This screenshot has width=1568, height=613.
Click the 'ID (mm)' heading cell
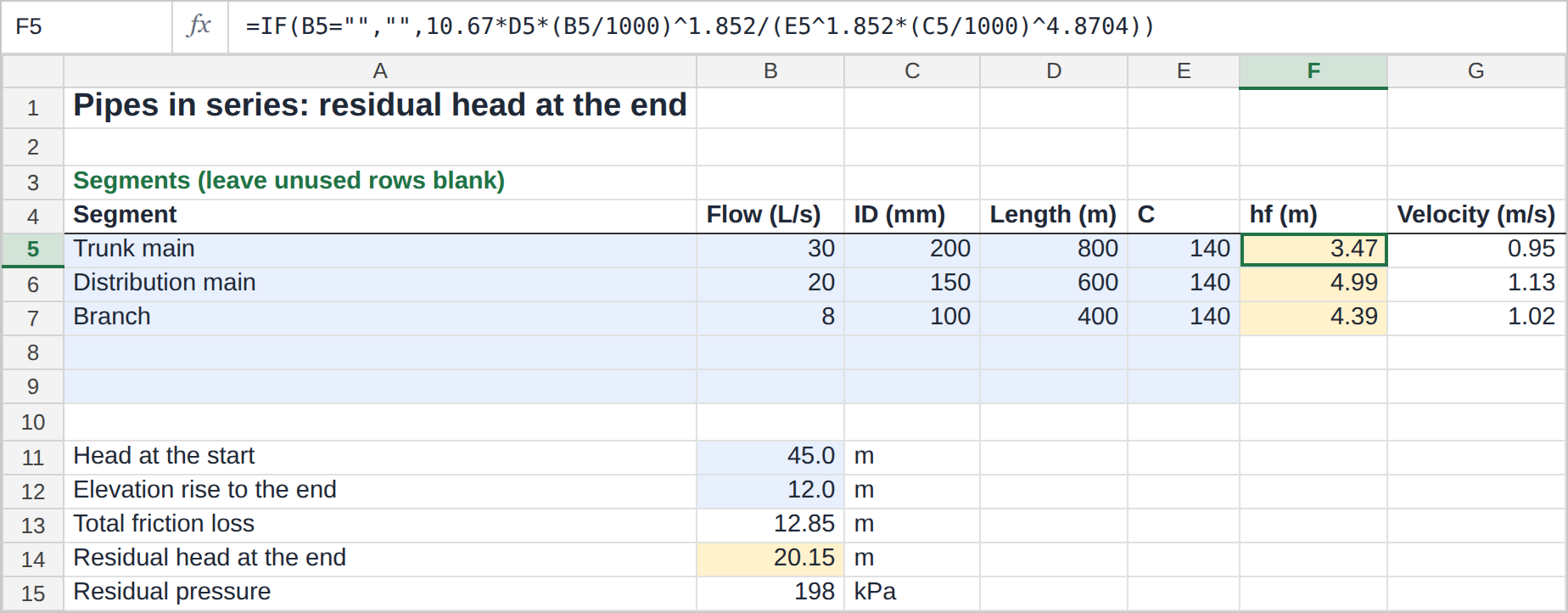pos(912,216)
